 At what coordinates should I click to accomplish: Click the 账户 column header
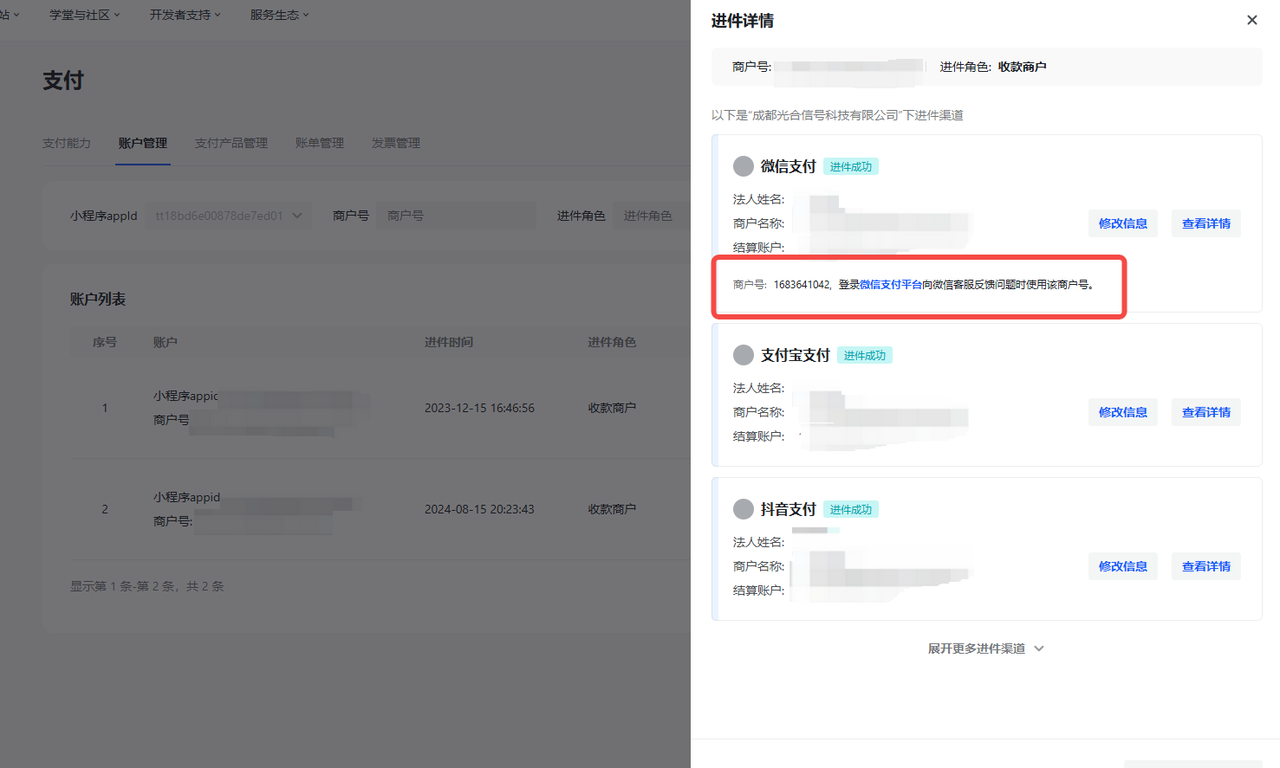(165, 342)
